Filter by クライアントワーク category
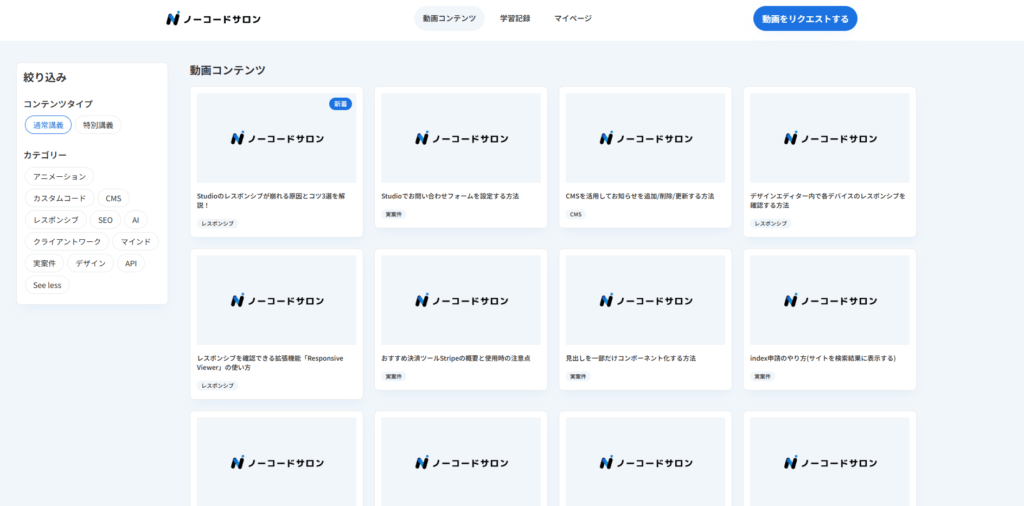The height and width of the screenshot is (506, 1024). point(67,242)
